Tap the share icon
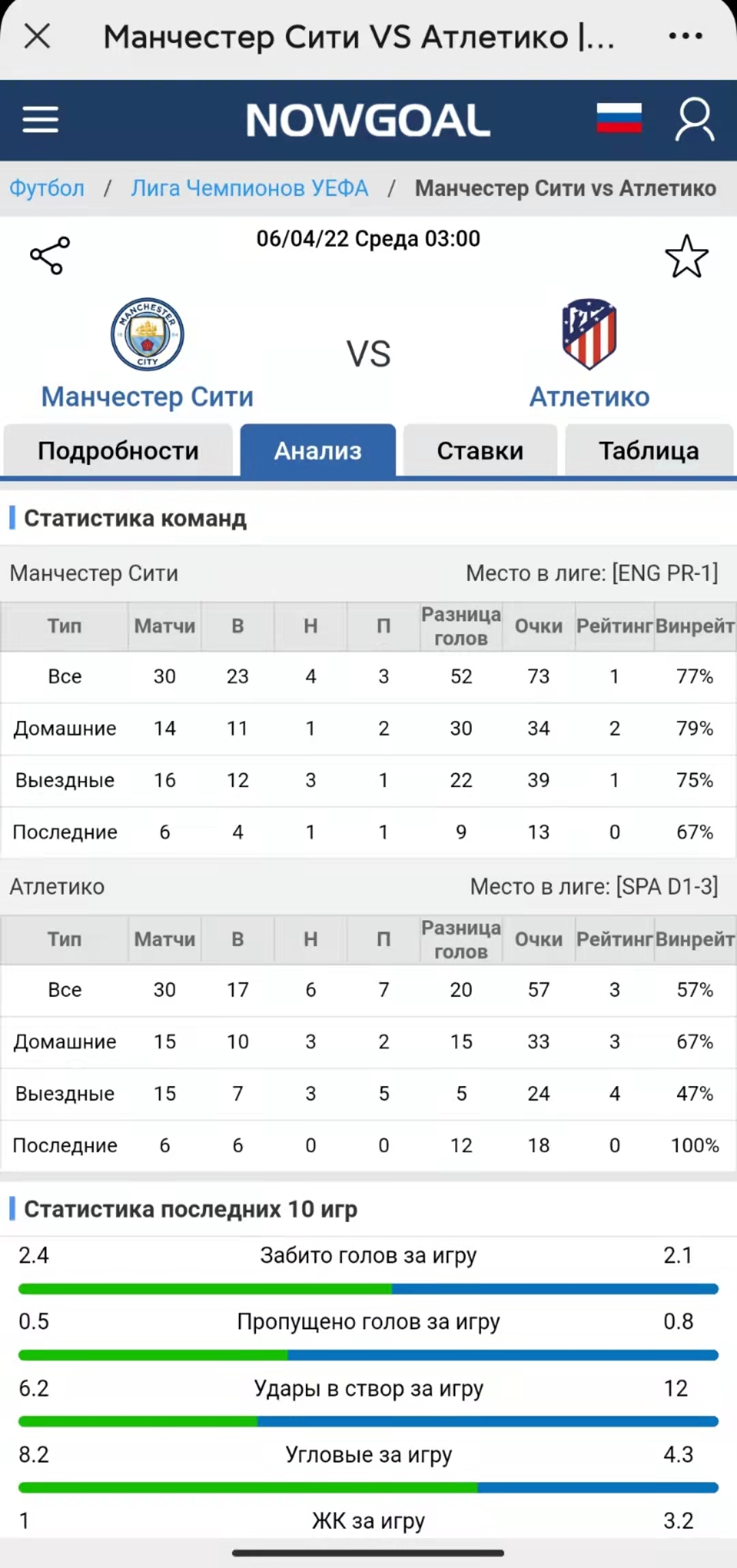 coord(50,256)
